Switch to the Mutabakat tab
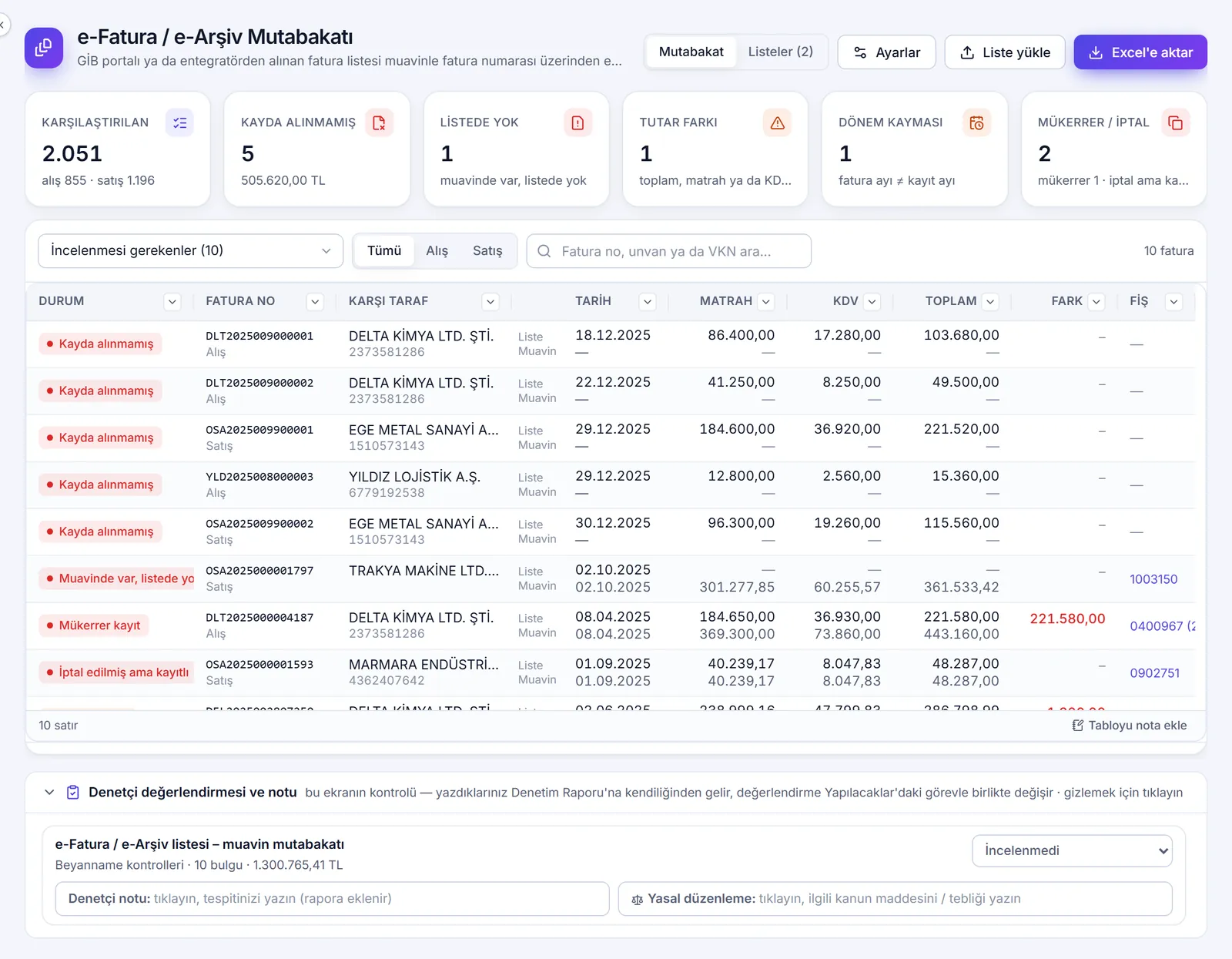The height and width of the screenshot is (959, 1232). (x=691, y=52)
